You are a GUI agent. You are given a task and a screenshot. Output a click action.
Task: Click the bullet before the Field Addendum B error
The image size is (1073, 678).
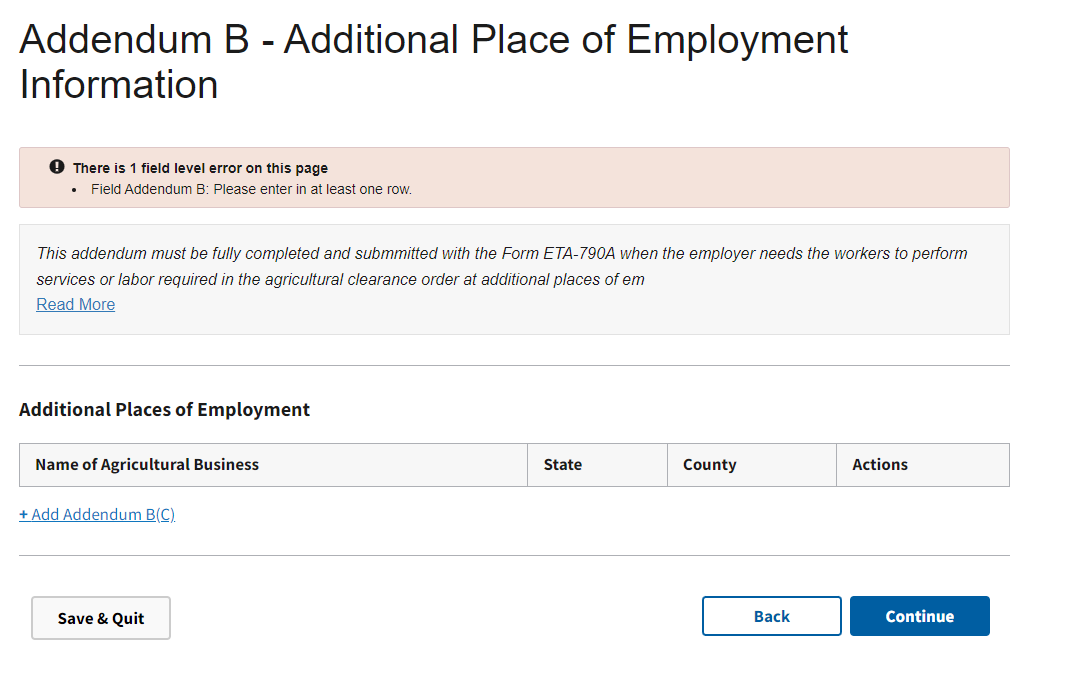coord(76,189)
